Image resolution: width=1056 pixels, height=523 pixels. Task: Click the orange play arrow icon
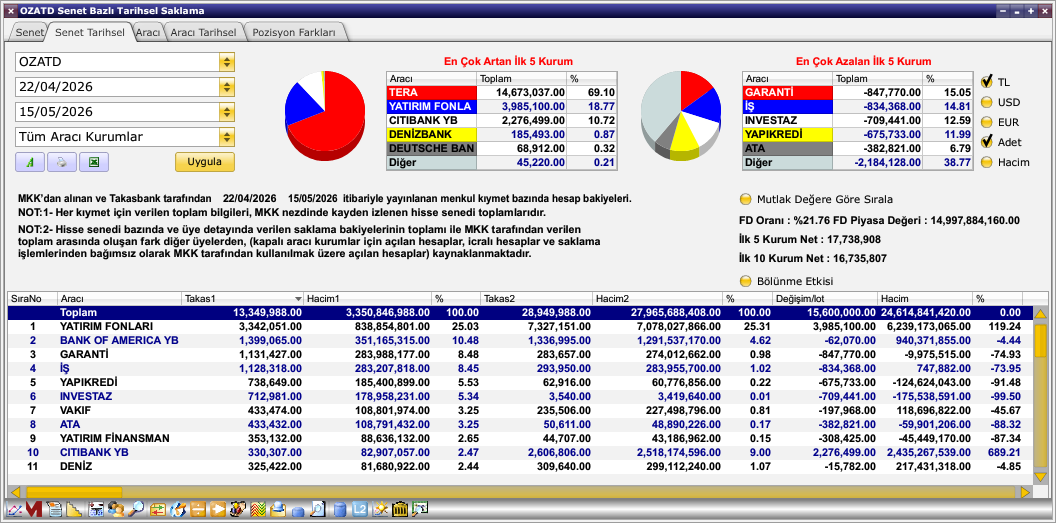coord(218,510)
